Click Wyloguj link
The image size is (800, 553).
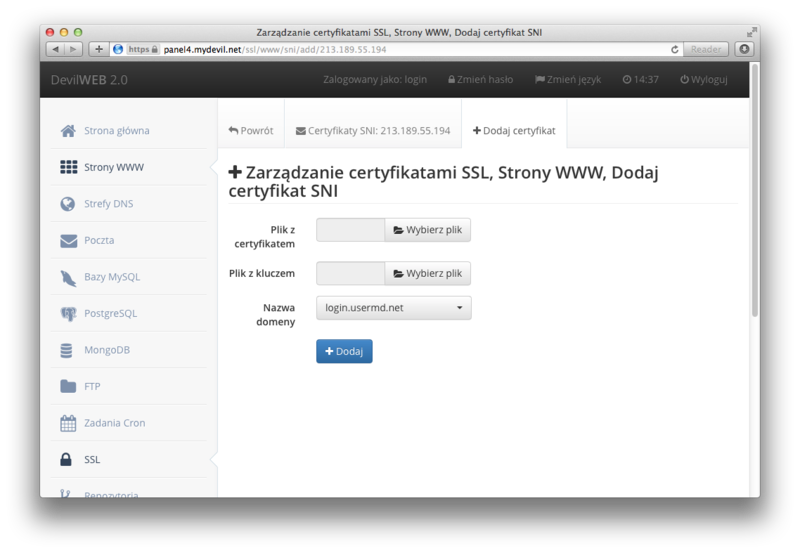point(704,80)
